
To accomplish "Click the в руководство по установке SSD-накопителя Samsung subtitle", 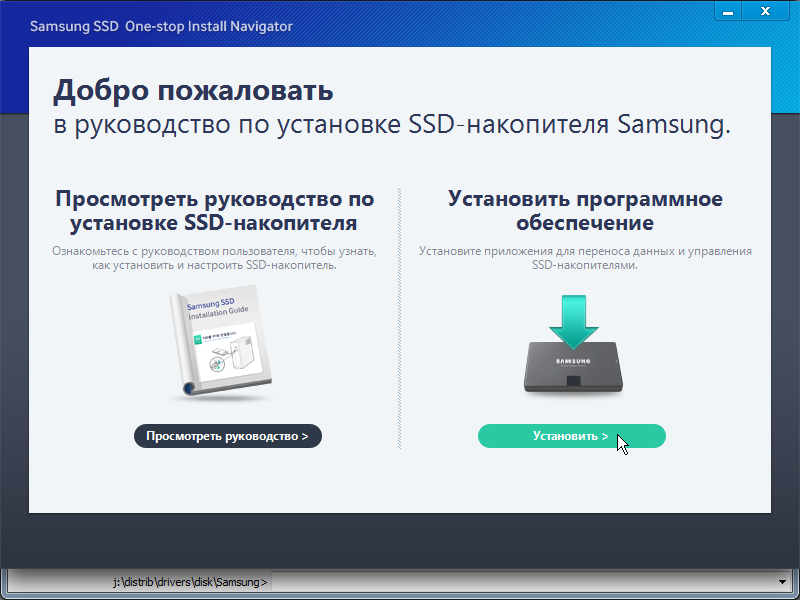I will (x=392, y=125).
